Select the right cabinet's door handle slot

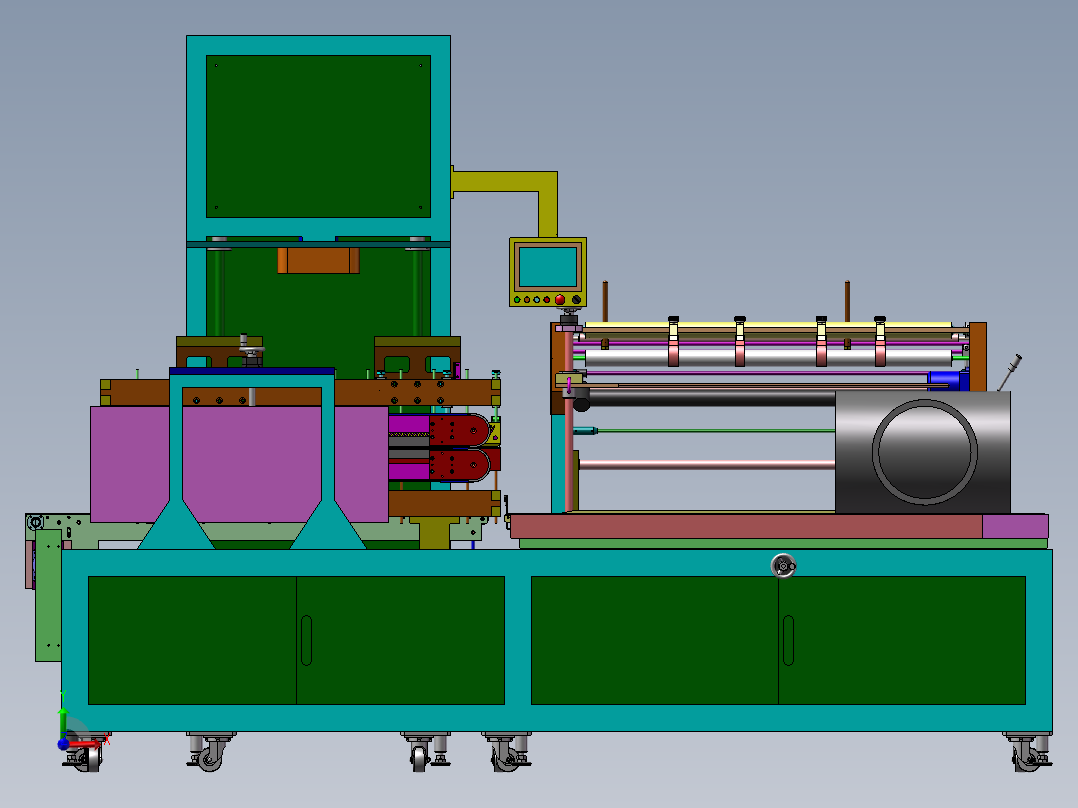[789, 640]
